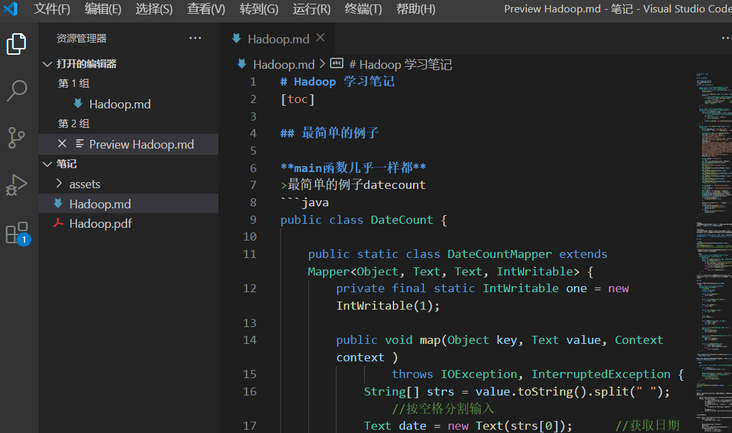Open the Run and Debug view
Viewport: 732px width, 433px height.
(x=16, y=185)
